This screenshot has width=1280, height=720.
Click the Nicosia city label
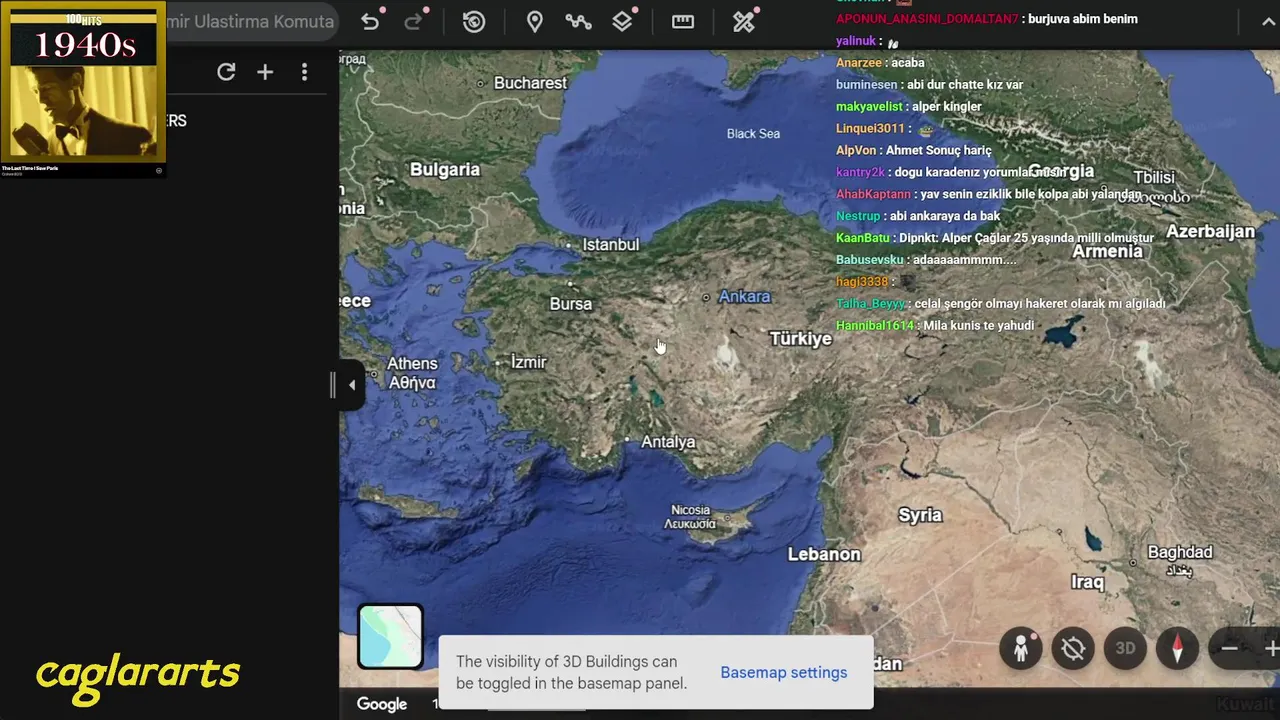point(690,516)
